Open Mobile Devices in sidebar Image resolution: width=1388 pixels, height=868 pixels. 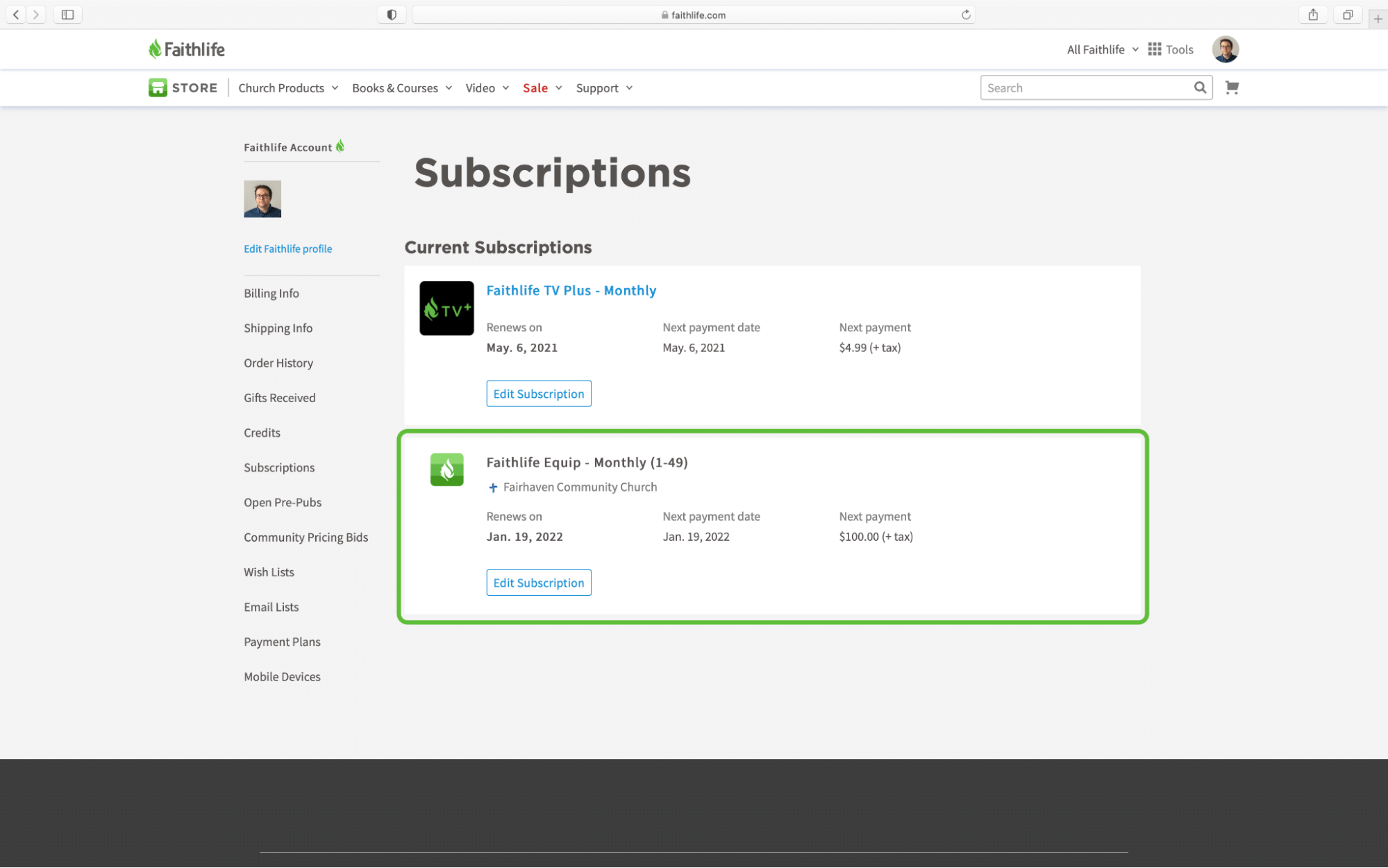tap(282, 676)
